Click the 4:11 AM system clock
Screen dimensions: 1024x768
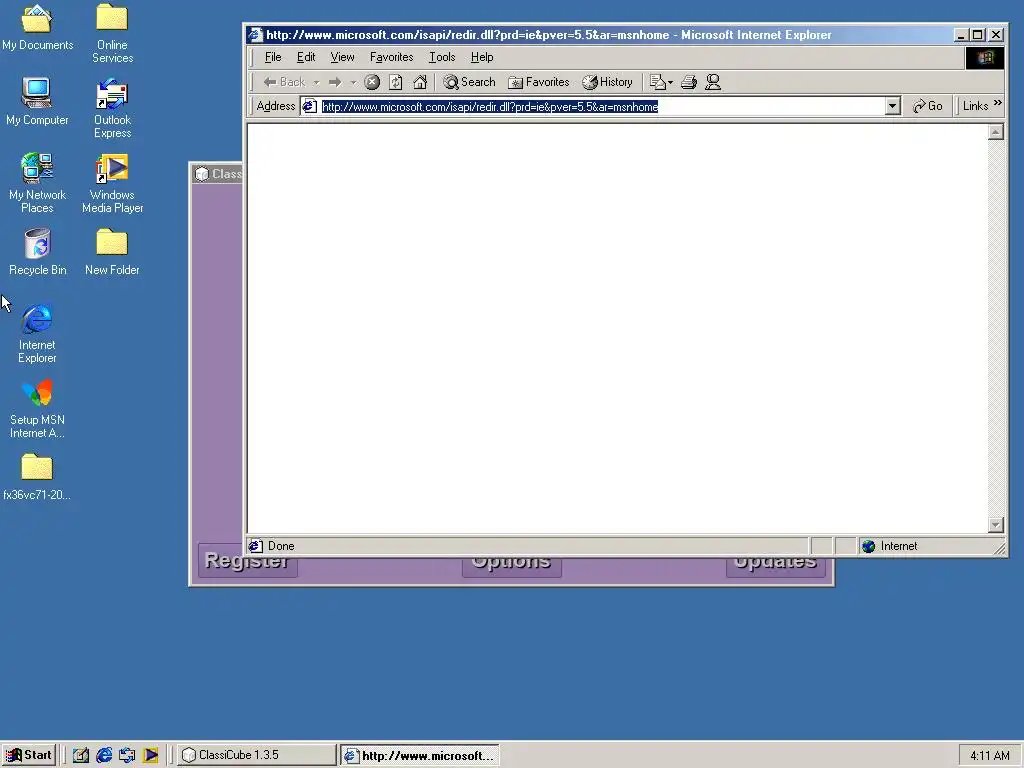click(x=989, y=756)
